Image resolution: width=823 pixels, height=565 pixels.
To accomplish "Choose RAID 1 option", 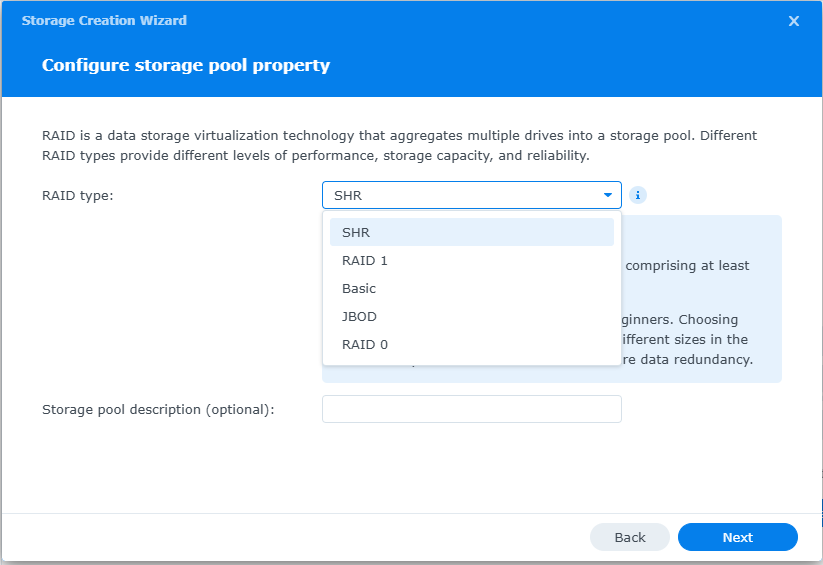I will [x=472, y=260].
